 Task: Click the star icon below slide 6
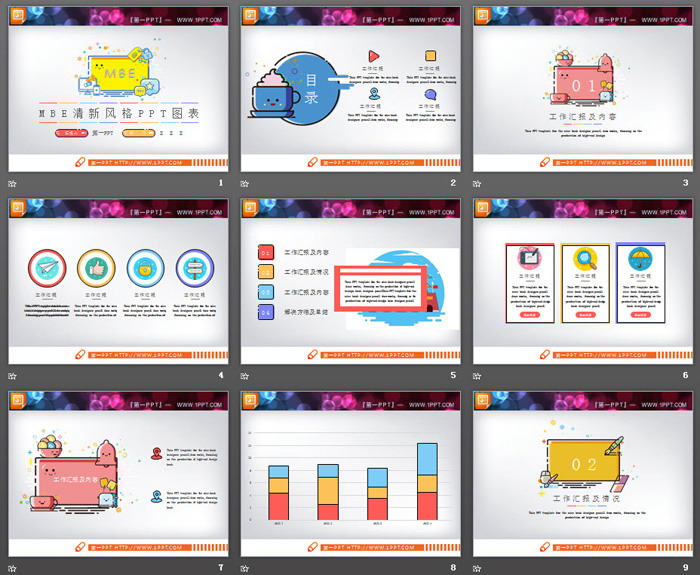(478, 376)
